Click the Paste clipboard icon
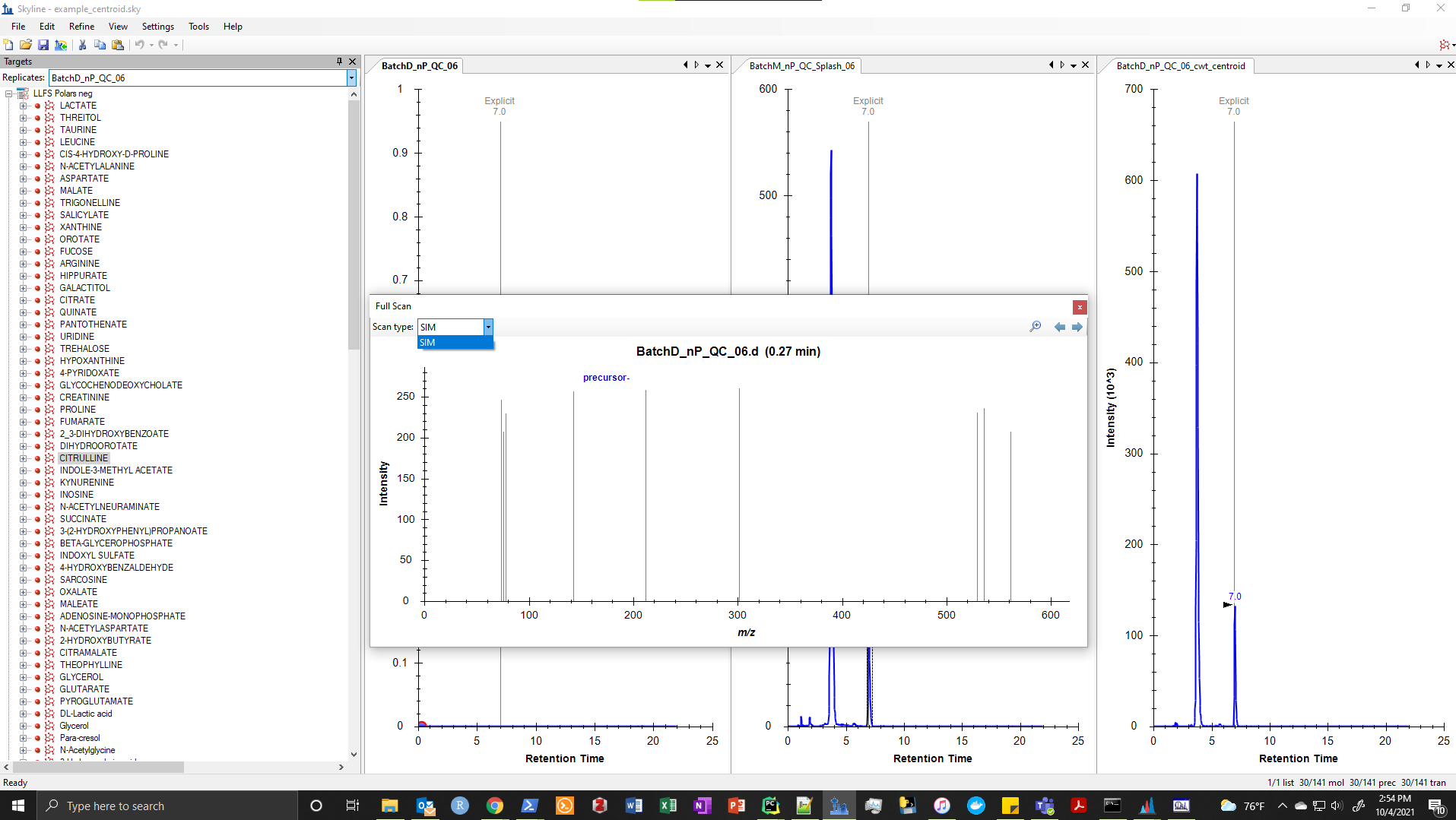This screenshot has height=820, width=1456. tap(118, 45)
